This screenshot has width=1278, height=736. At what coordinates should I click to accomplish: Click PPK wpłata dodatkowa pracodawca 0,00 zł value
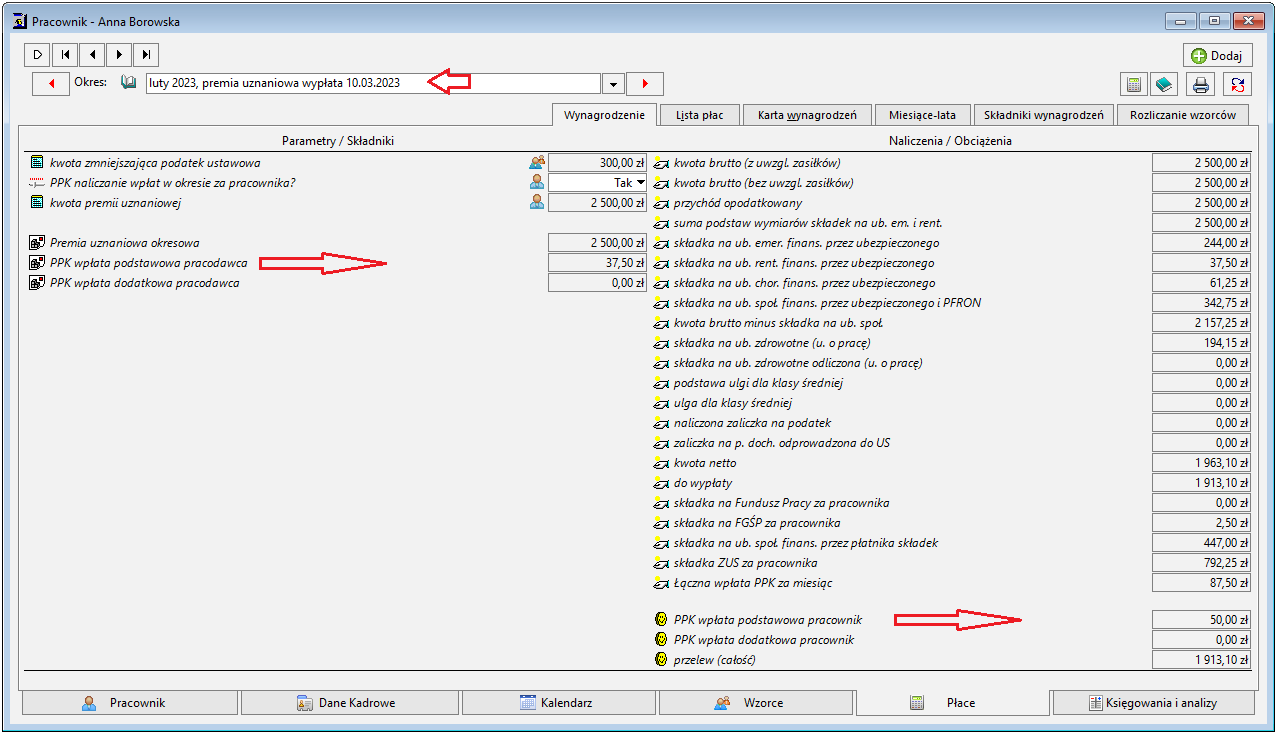(597, 283)
